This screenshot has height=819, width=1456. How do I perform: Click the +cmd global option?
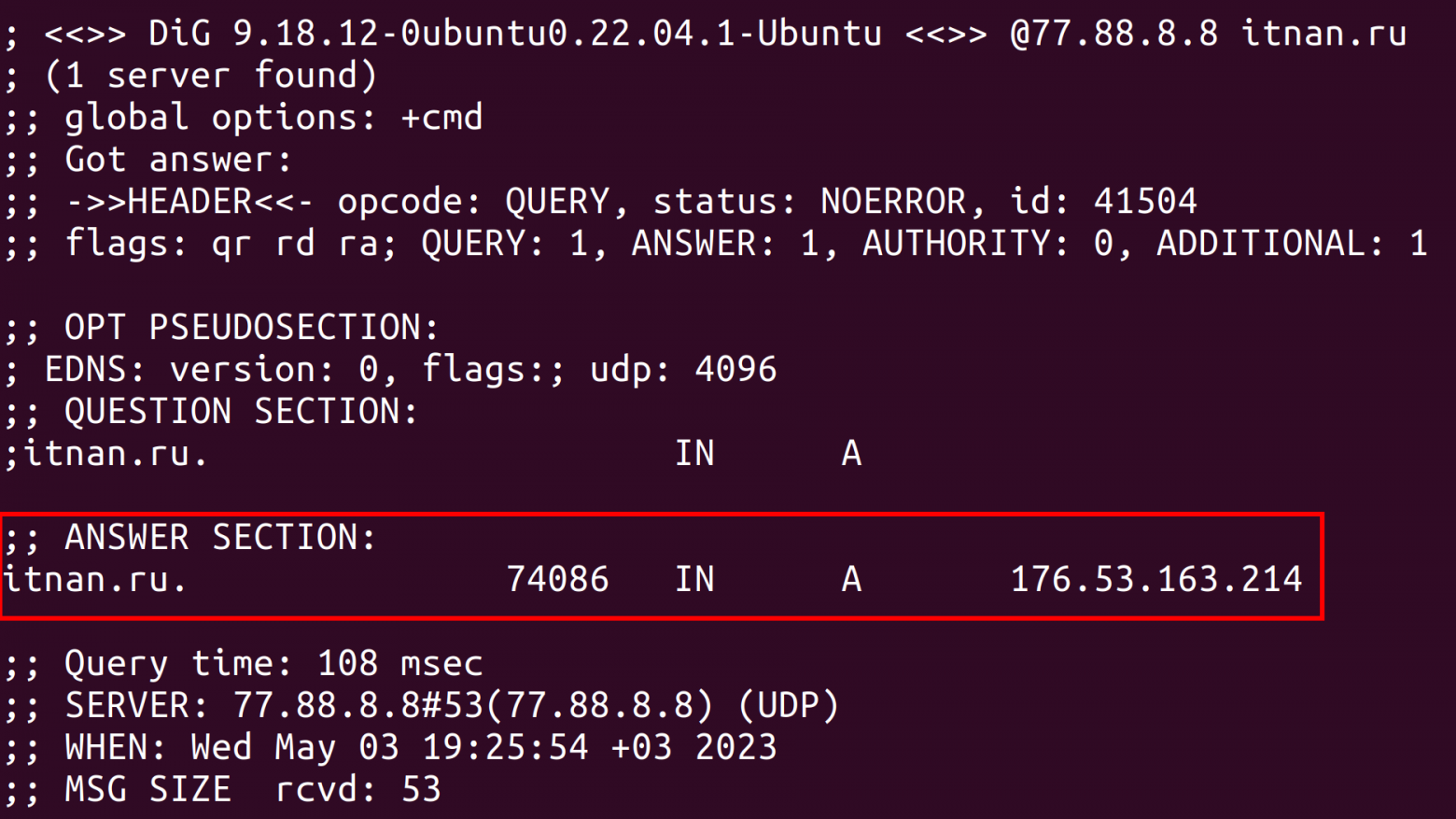point(441,118)
